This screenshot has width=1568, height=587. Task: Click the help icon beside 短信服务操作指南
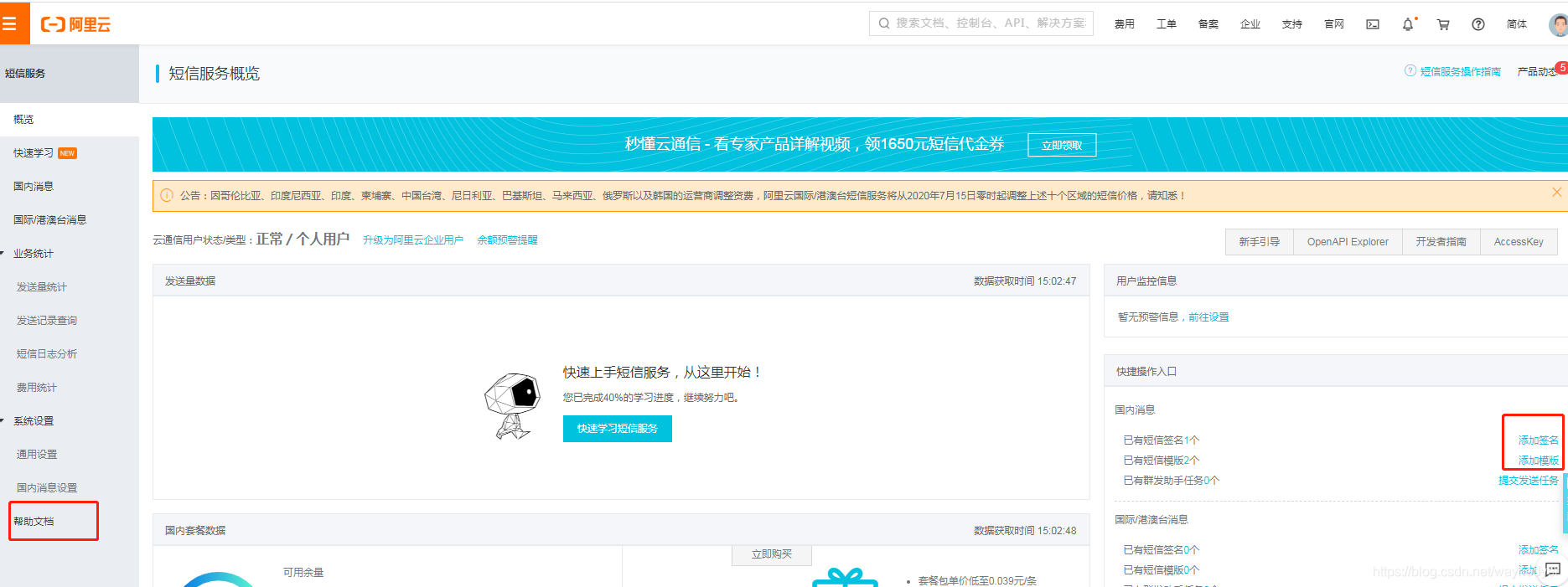pos(1410,71)
